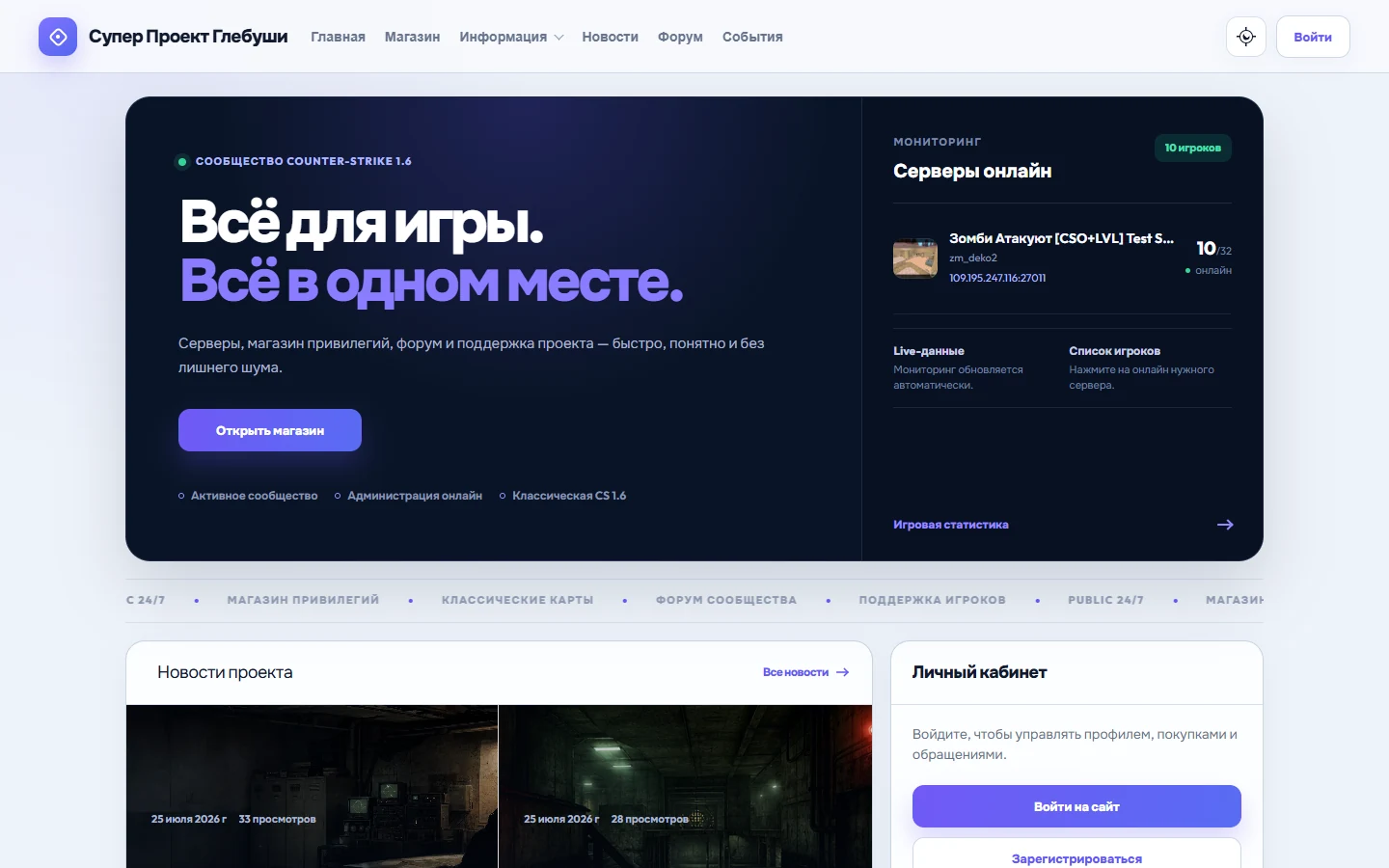1389x868 pixels.
Task: Open the События menu item
Action: tap(752, 37)
